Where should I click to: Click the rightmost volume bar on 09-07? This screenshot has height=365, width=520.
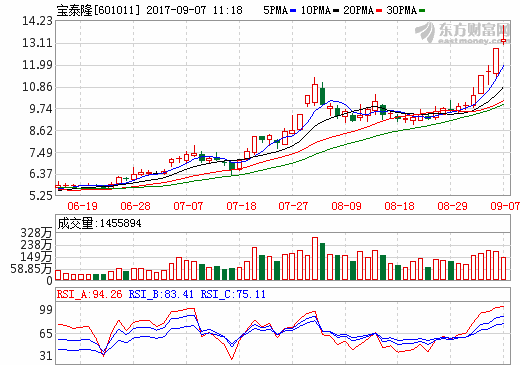click(x=503, y=269)
